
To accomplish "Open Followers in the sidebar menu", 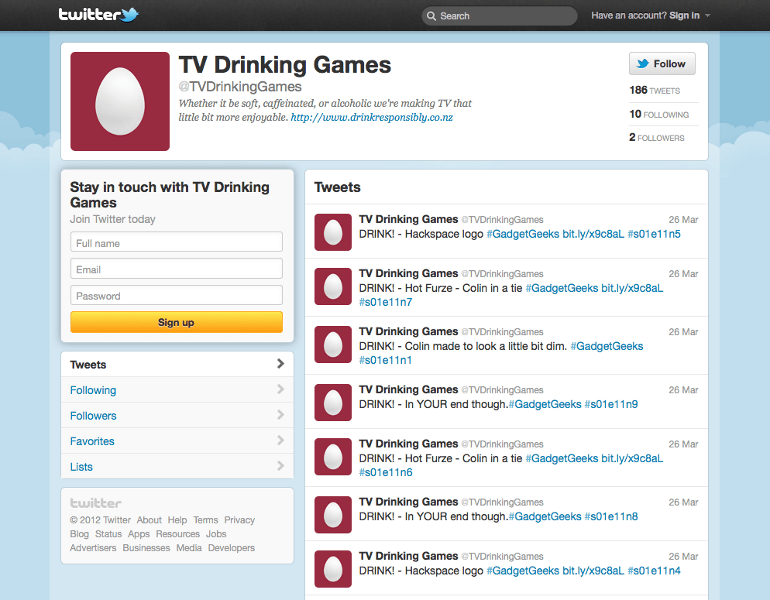I will click(177, 415).
